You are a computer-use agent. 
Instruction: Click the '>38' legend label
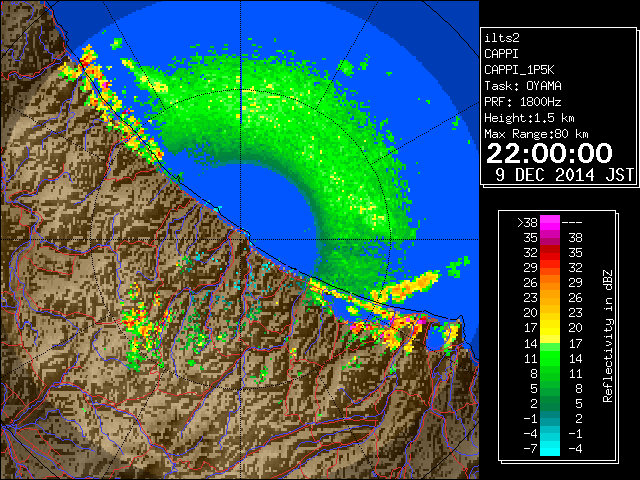(x=527, y=223)
